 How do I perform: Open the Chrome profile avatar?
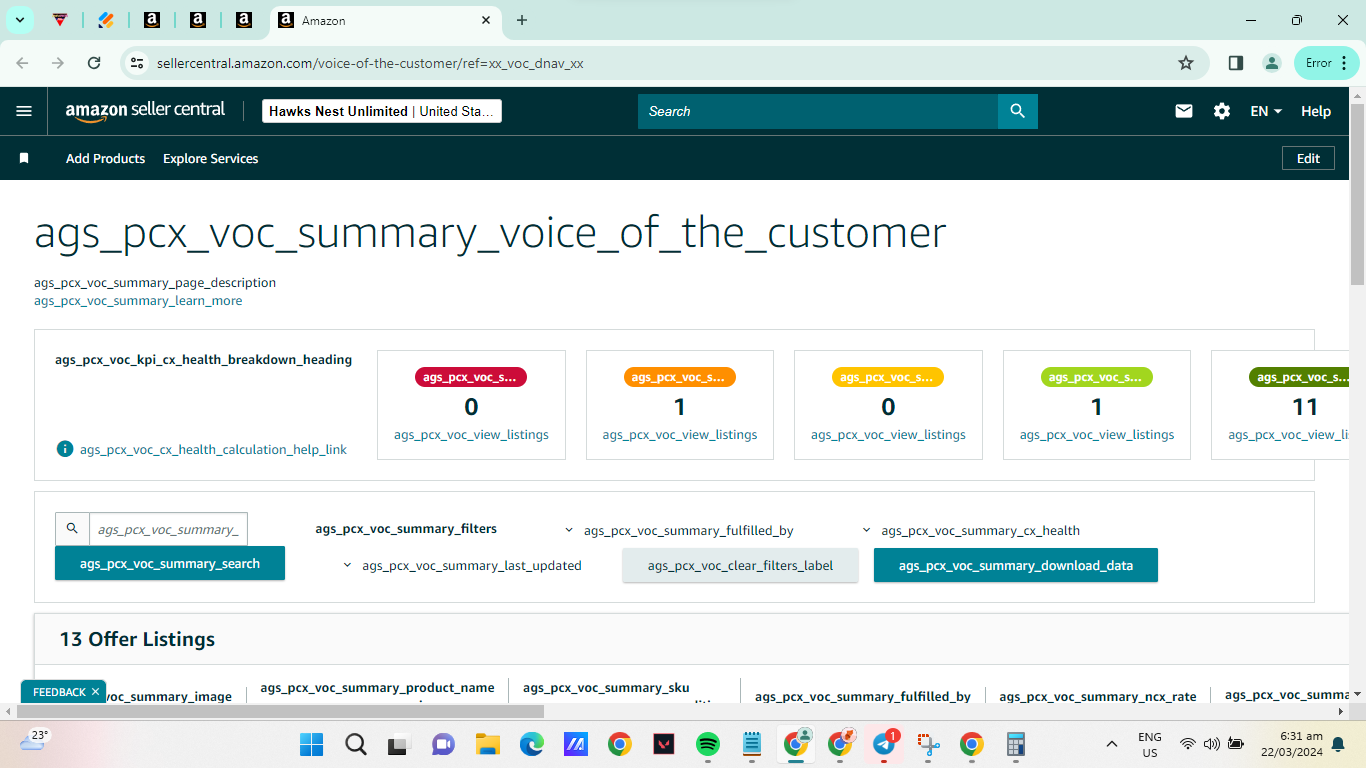1272,63
